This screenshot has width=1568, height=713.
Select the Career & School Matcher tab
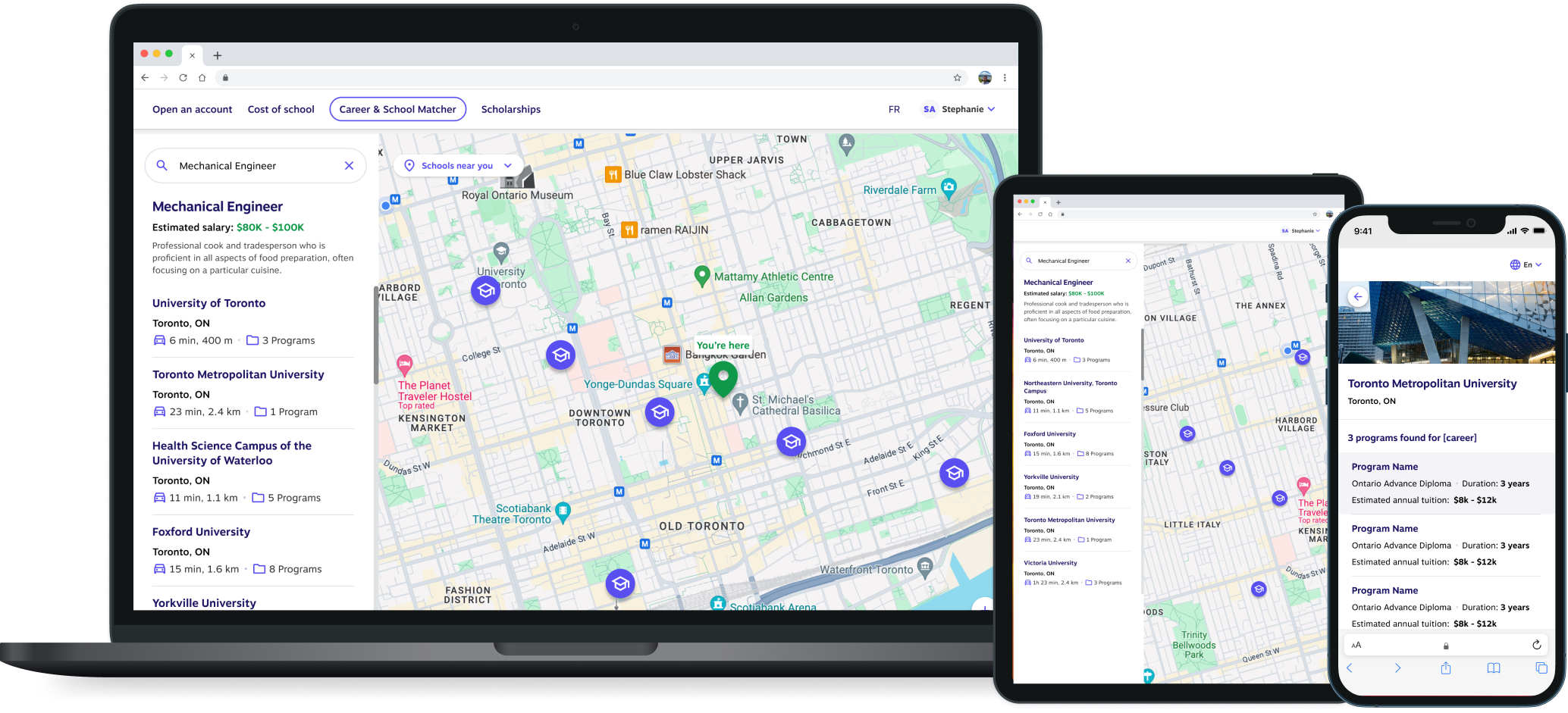(397, 109)
